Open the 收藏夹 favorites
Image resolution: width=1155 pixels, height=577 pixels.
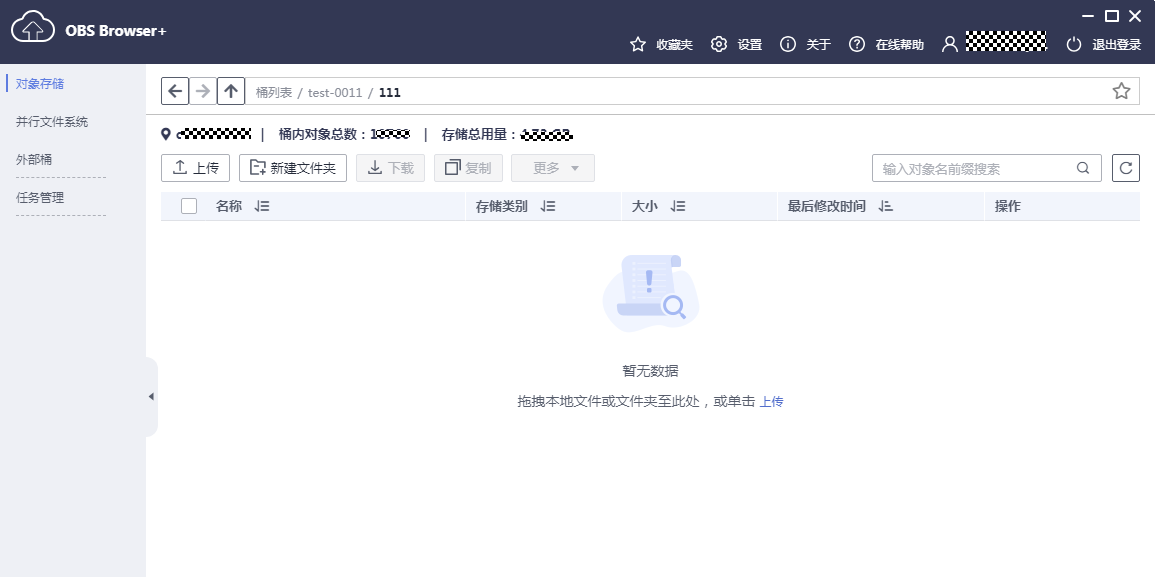(x=661, y=44)
